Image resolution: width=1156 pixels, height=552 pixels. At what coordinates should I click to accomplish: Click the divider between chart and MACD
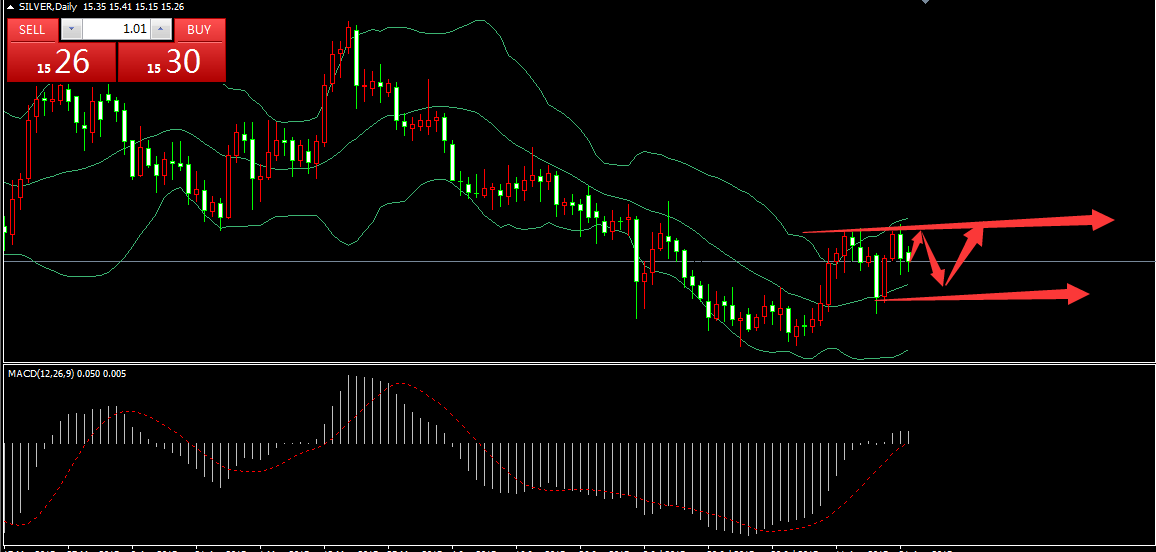coord(578,363)
